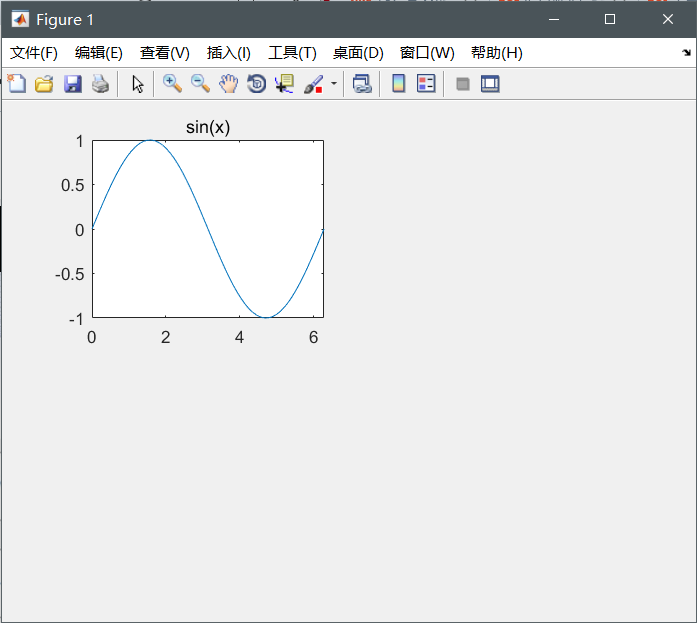Open the 桌面(D) menu
Image resolution: width=697 pixels, height=623 pixels.
pos(358,53)
